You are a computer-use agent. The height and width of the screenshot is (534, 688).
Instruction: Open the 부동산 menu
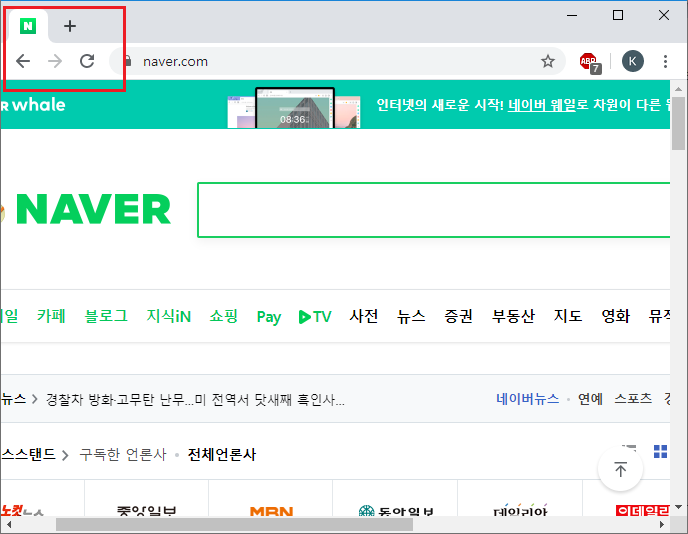point(513,316)
